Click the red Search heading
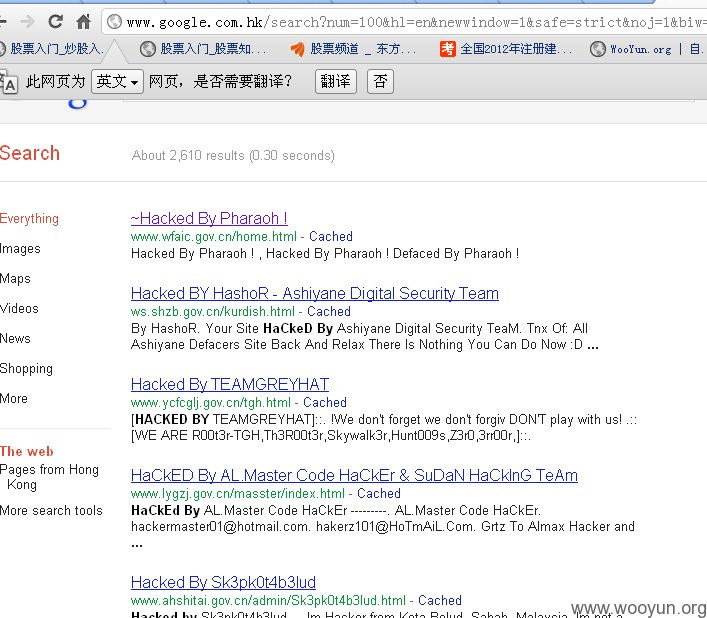 pos(30,153)
